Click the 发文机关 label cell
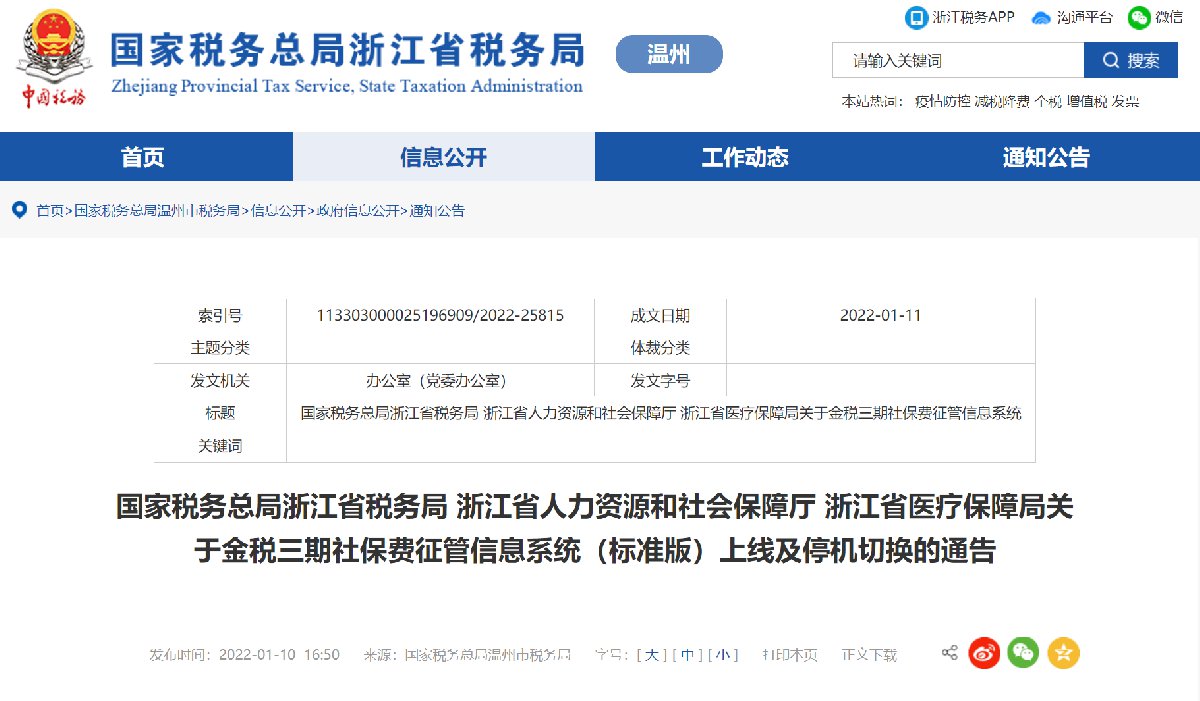 point(220,380)
